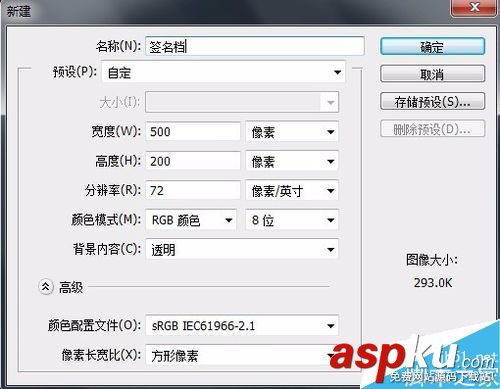This screenshot has height=389, width=500.
Task: Collapse the 高级 advanced section chevron
Action: (46, 287)
